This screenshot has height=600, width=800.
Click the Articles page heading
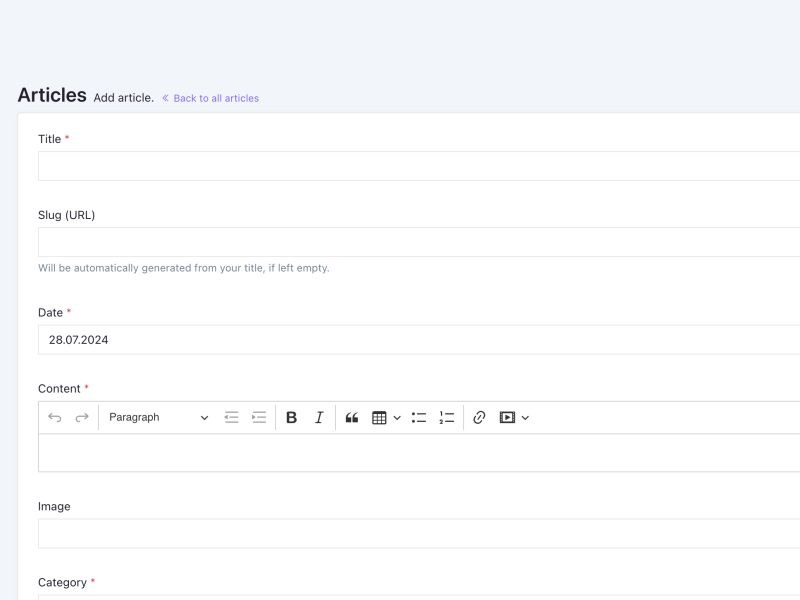pyautogui.click(x=52, y=95)
